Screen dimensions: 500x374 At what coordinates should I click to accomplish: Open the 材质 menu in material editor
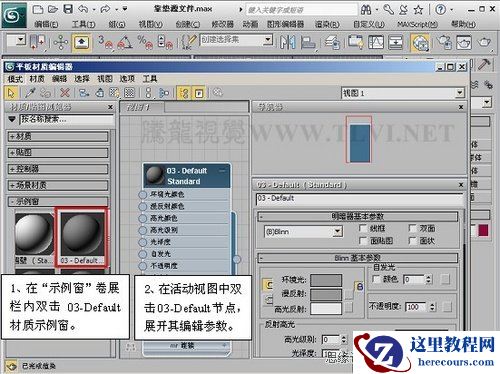pyautogui.click(x=37, y=79)
